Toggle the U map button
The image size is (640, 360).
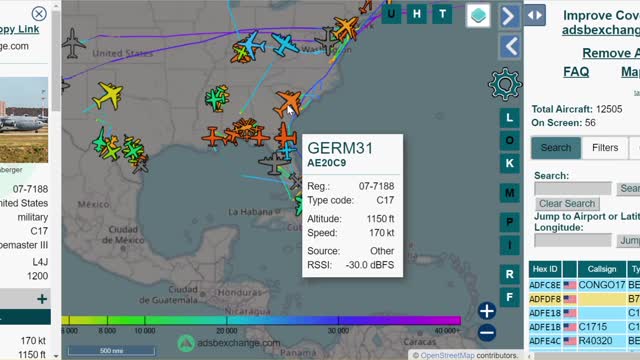(391, 14)
